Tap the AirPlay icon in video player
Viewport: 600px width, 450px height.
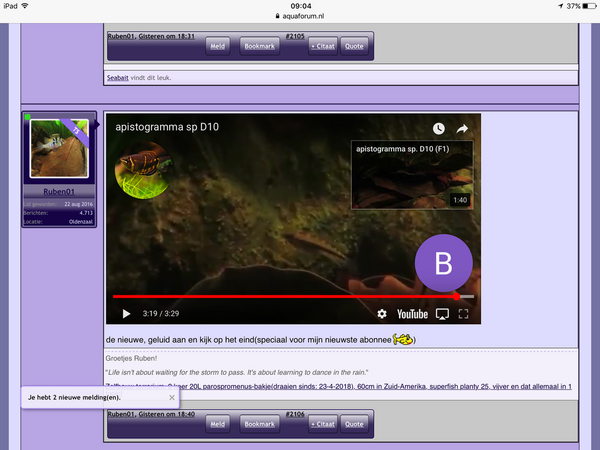coord(442,314)
